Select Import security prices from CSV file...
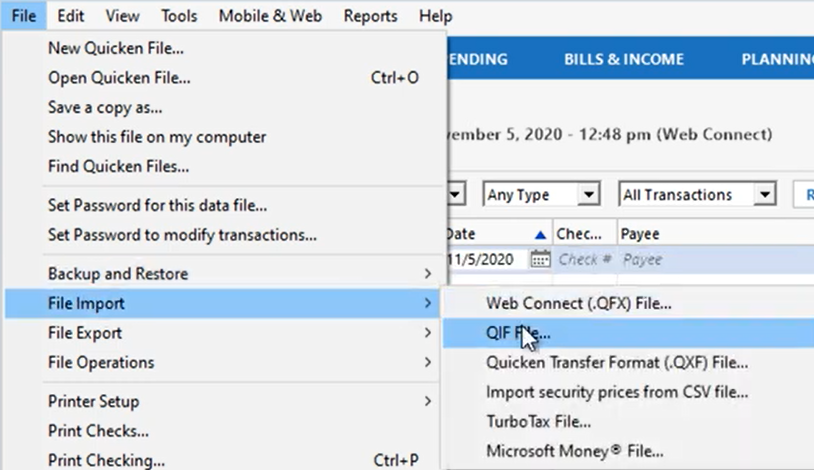Screen dimensions: 814x470 tap(628, 392)
